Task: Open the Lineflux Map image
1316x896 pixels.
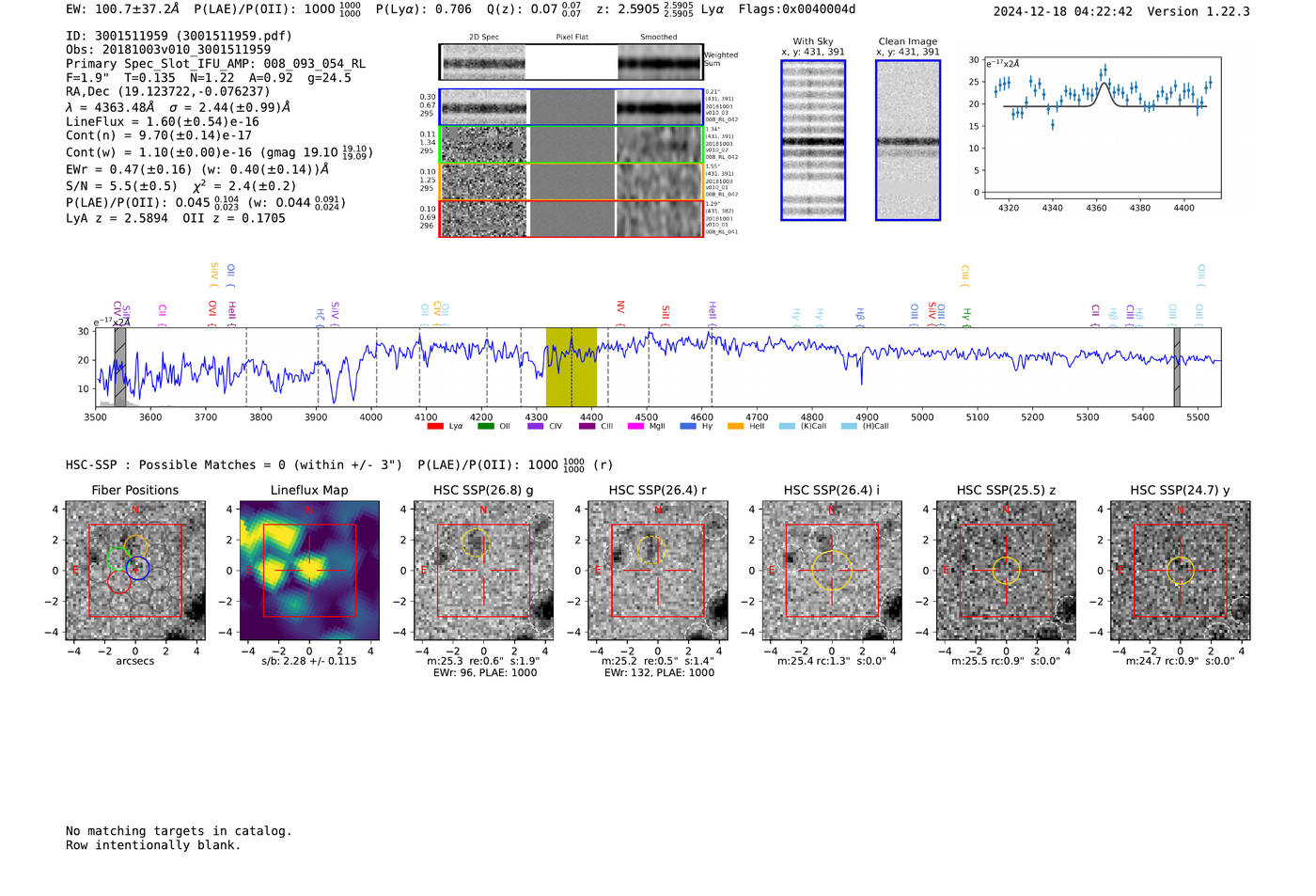Action: pos(309,571)
